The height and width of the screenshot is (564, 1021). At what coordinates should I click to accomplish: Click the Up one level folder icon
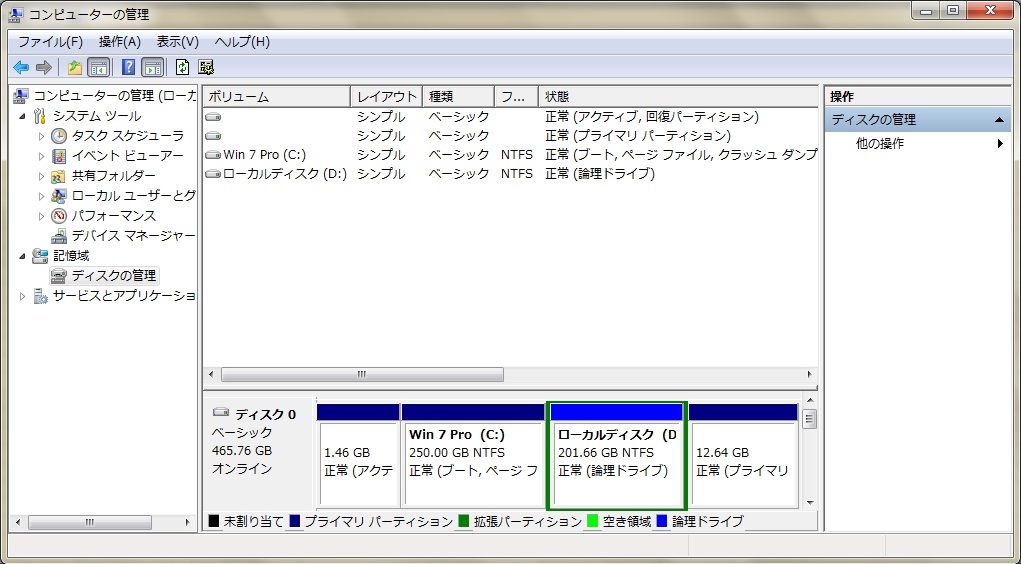75,67
